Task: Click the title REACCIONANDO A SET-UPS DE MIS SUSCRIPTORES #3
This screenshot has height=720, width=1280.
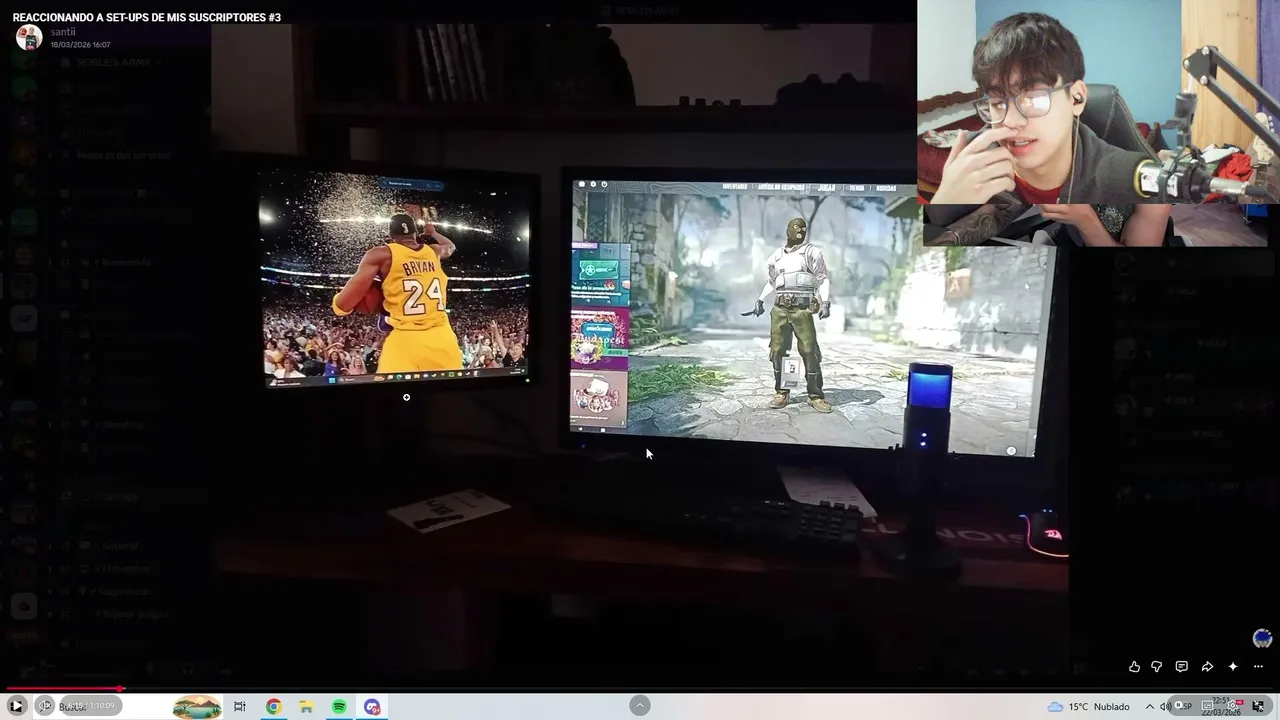Action: [147, 17]
